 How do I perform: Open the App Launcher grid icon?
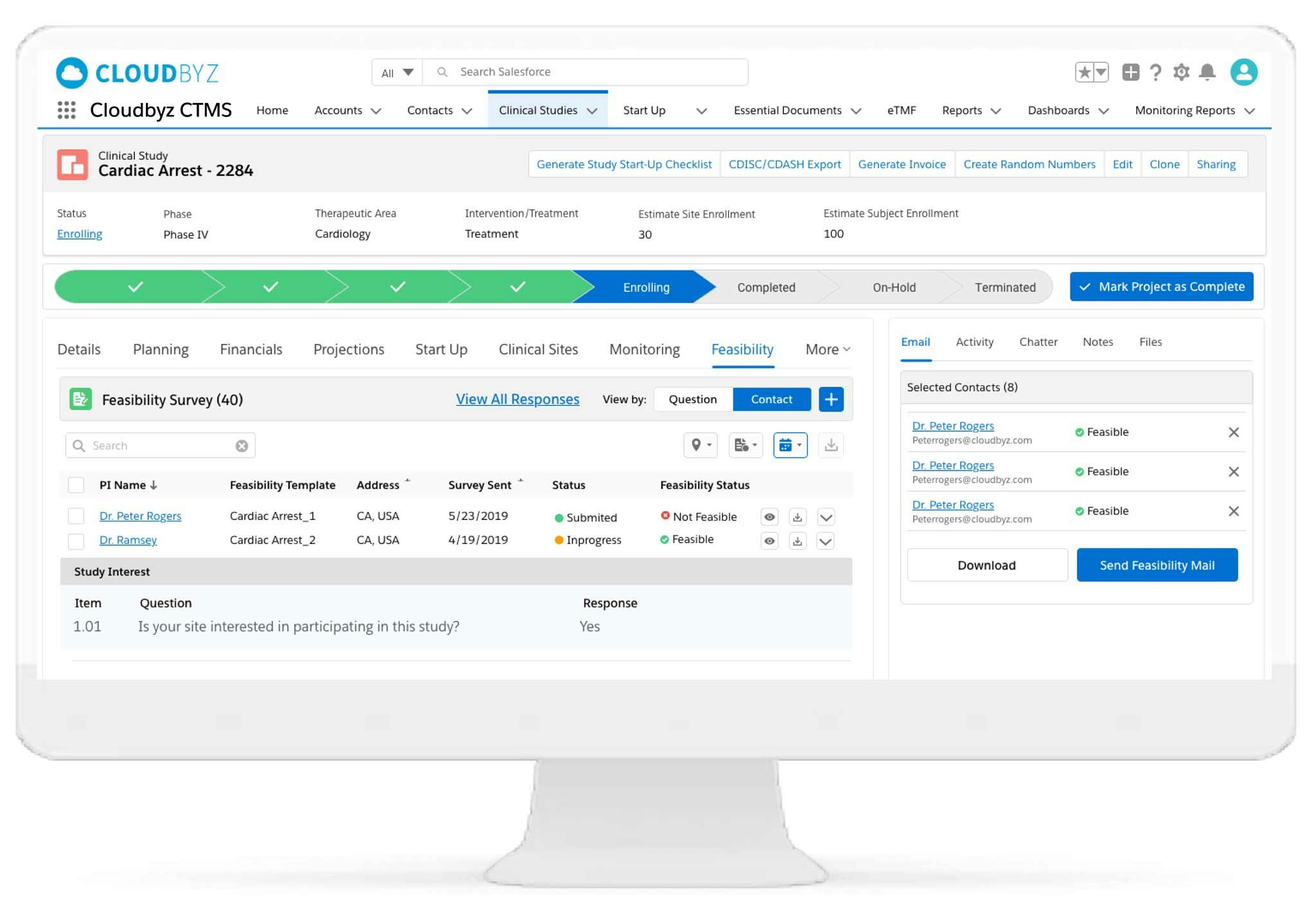[x=66, y=111]
